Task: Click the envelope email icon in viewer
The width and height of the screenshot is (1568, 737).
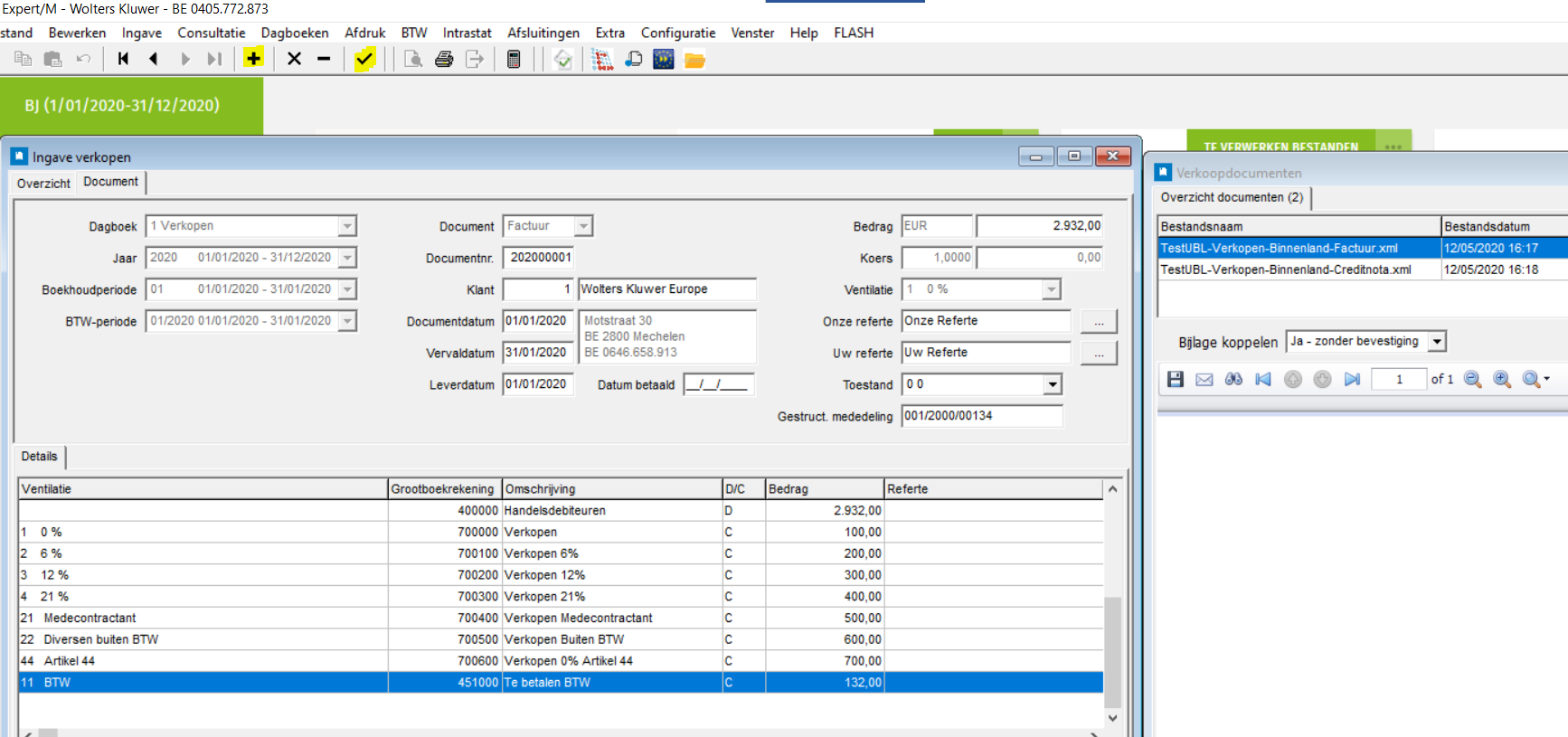Action: 1204,380
